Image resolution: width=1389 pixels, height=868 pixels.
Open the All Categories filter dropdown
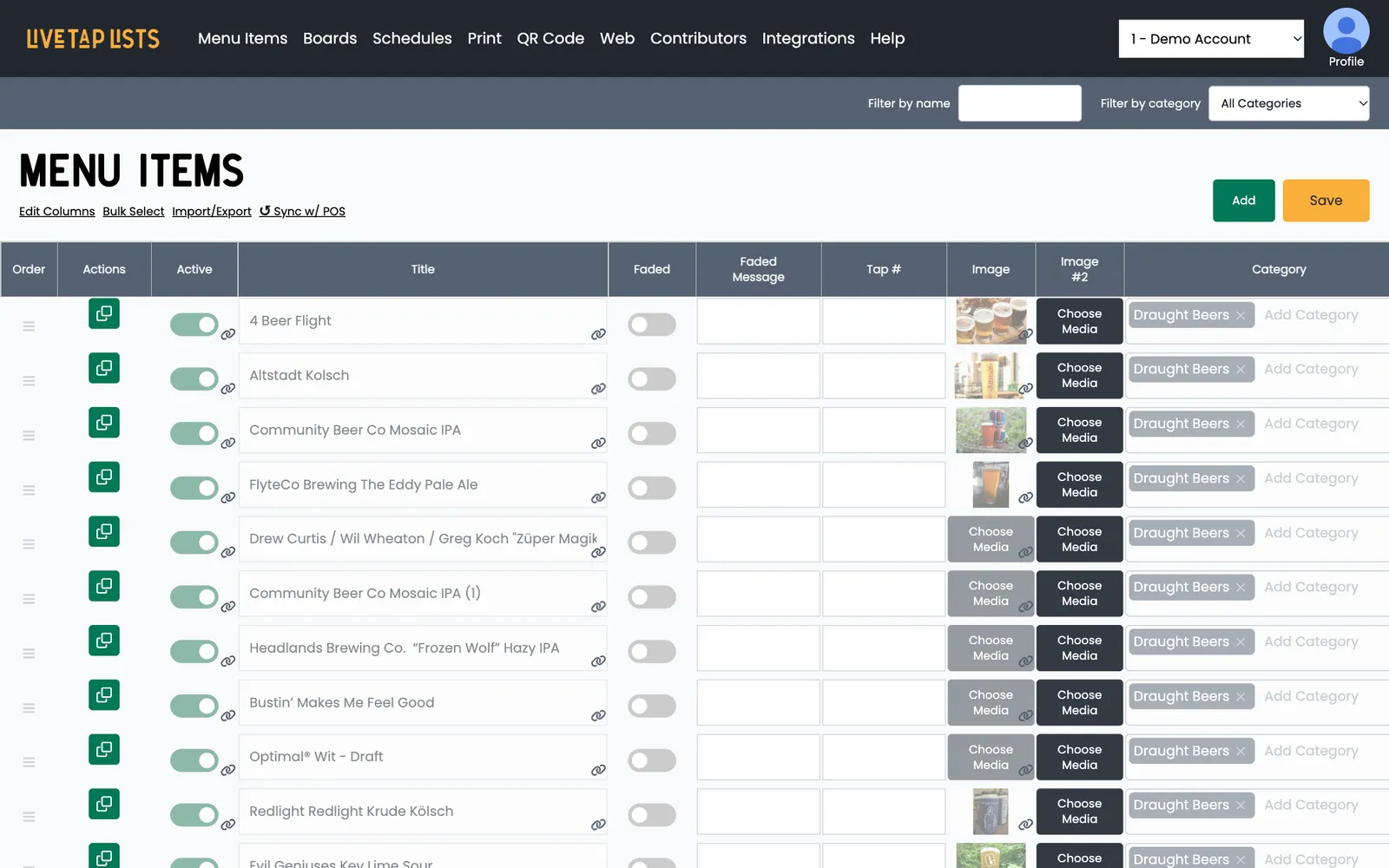[x=1289, y=103]
